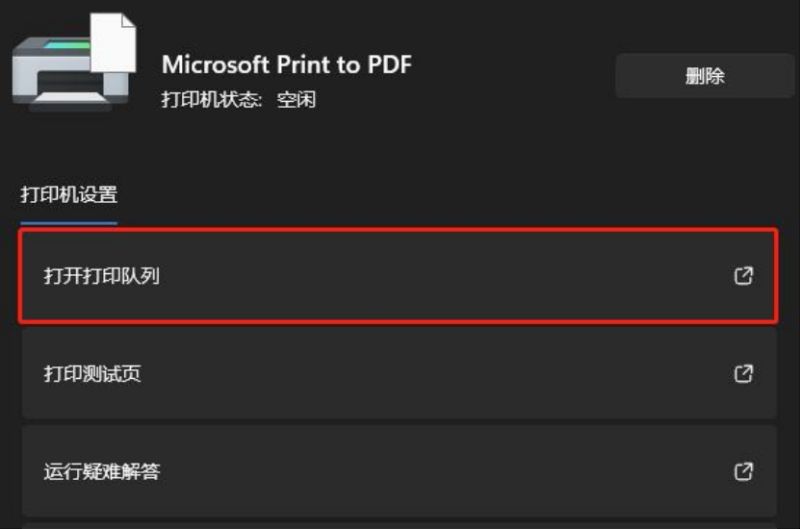This screenshot has height=529, width=800.
Task: Click the external-link icon for 打印测试页
Action: 743,374
